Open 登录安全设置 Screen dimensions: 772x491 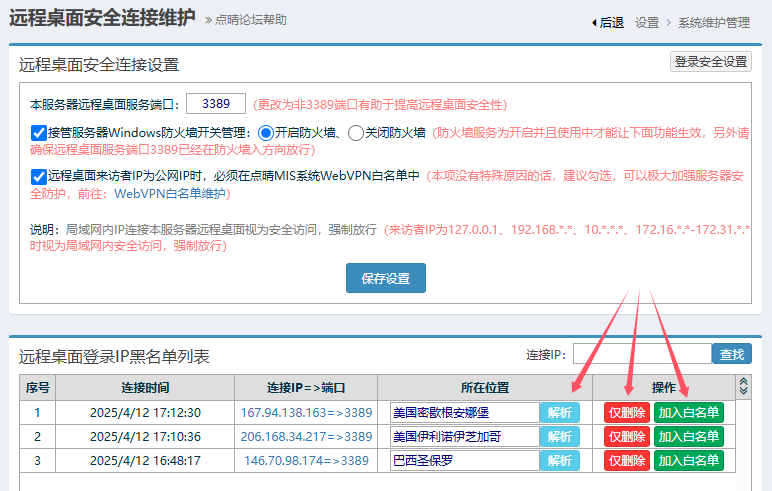click(710, 62)
